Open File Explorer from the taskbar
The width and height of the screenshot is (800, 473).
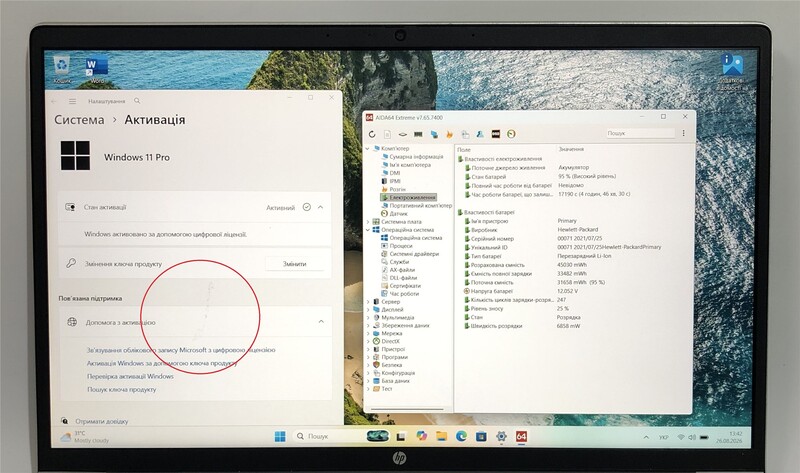(441, 436)
